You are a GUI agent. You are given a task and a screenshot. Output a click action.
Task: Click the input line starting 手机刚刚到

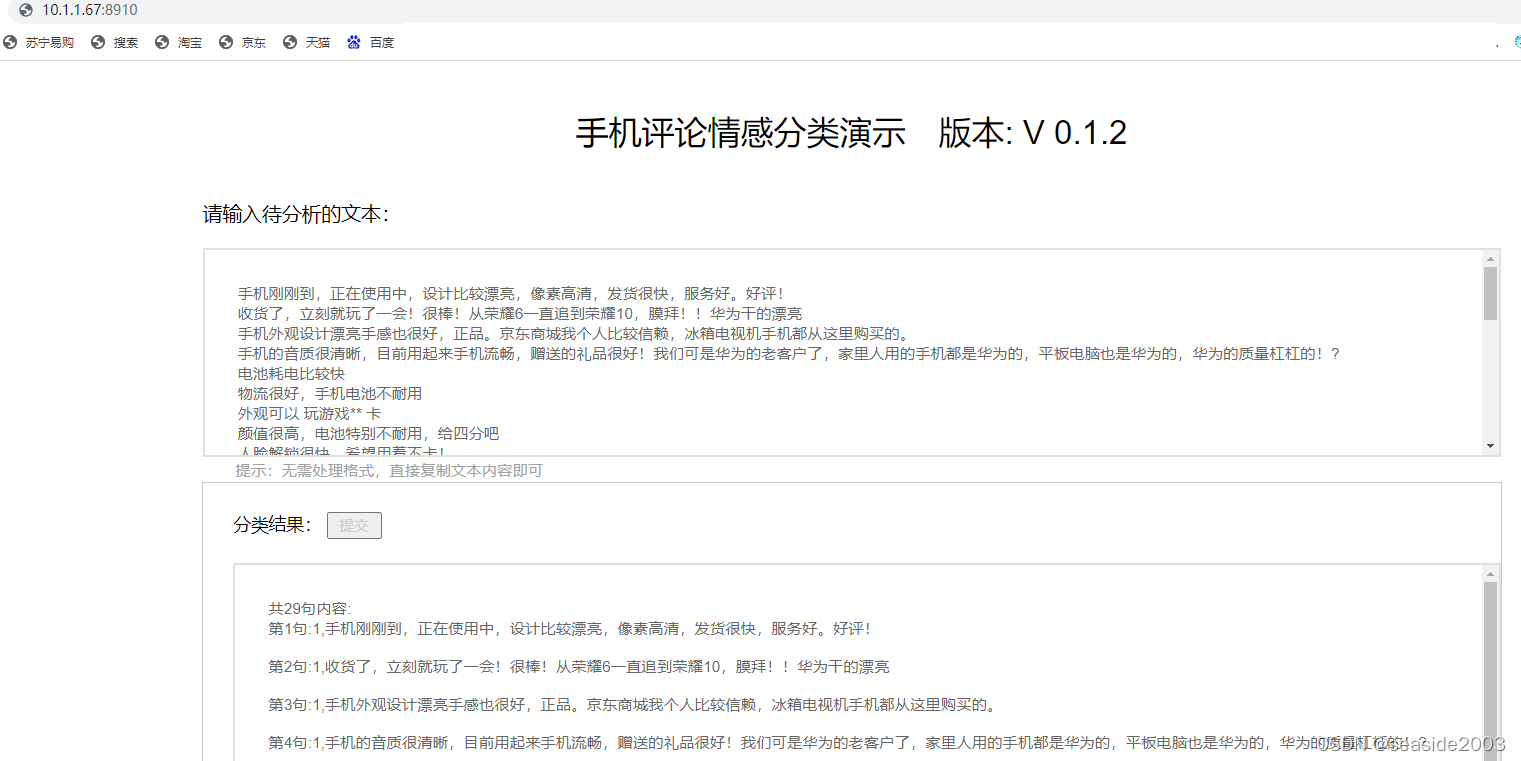click(x=512, y=294)
